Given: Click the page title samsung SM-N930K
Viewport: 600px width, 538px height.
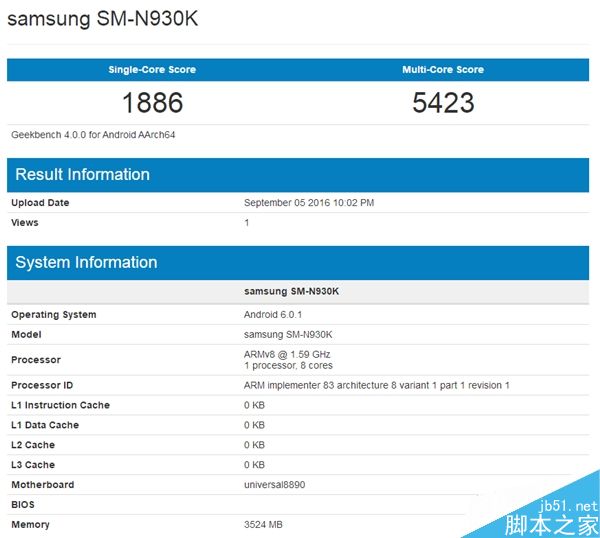Looking at the screenshot, I should coord(103,18).
